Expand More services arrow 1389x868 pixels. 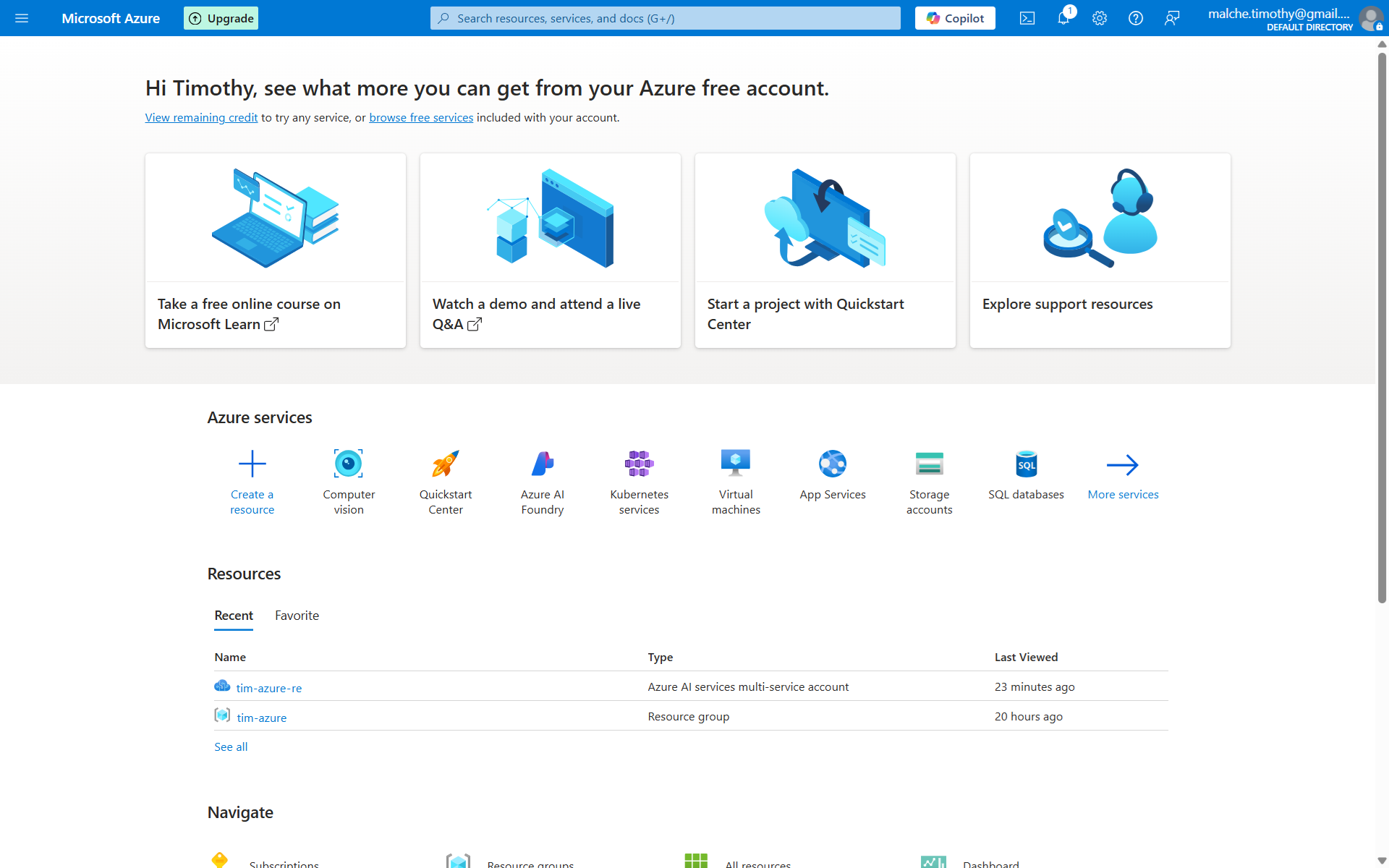[1123, 465]
